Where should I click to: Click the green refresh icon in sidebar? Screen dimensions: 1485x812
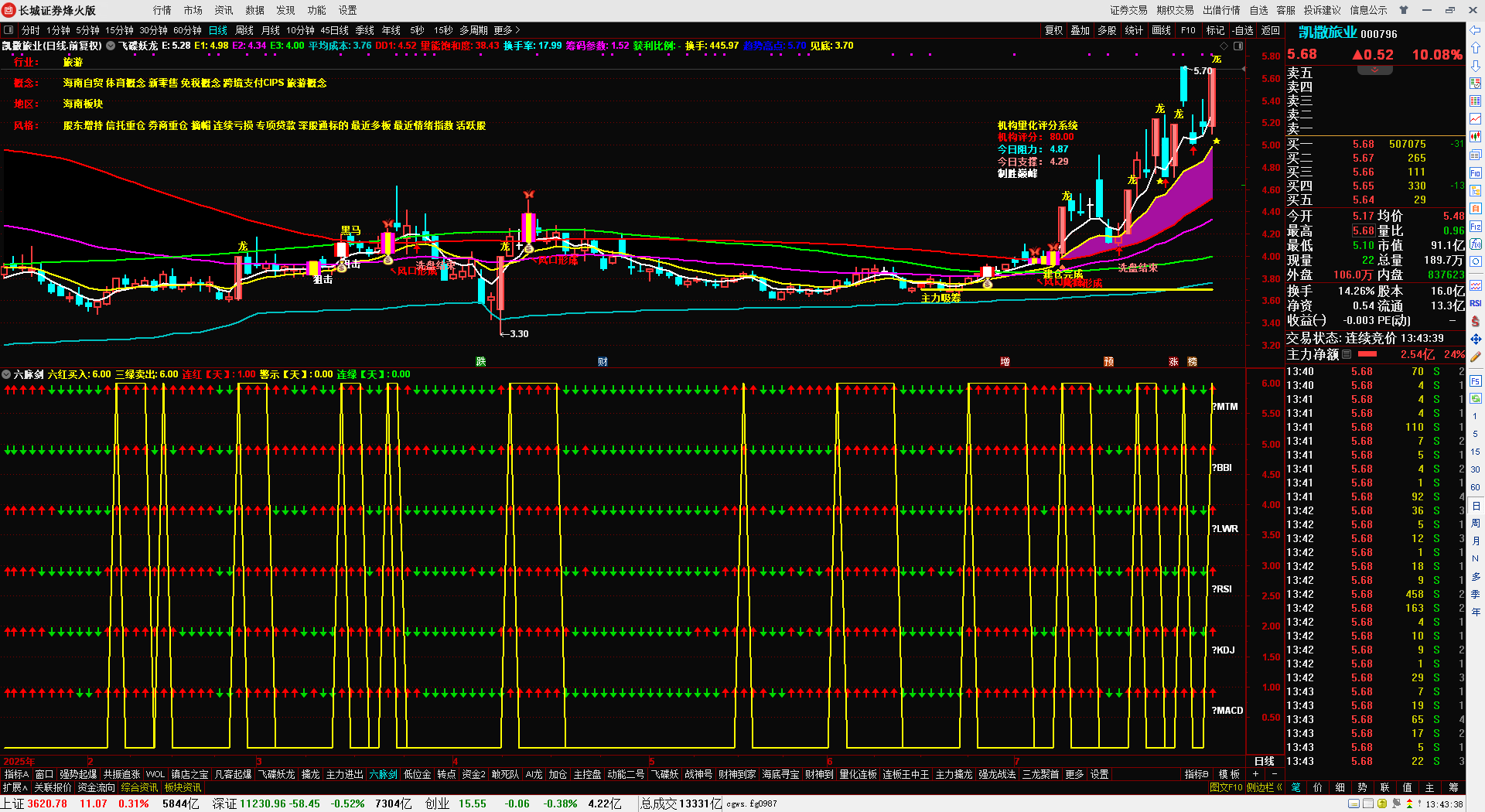(x=1476, y=399)
